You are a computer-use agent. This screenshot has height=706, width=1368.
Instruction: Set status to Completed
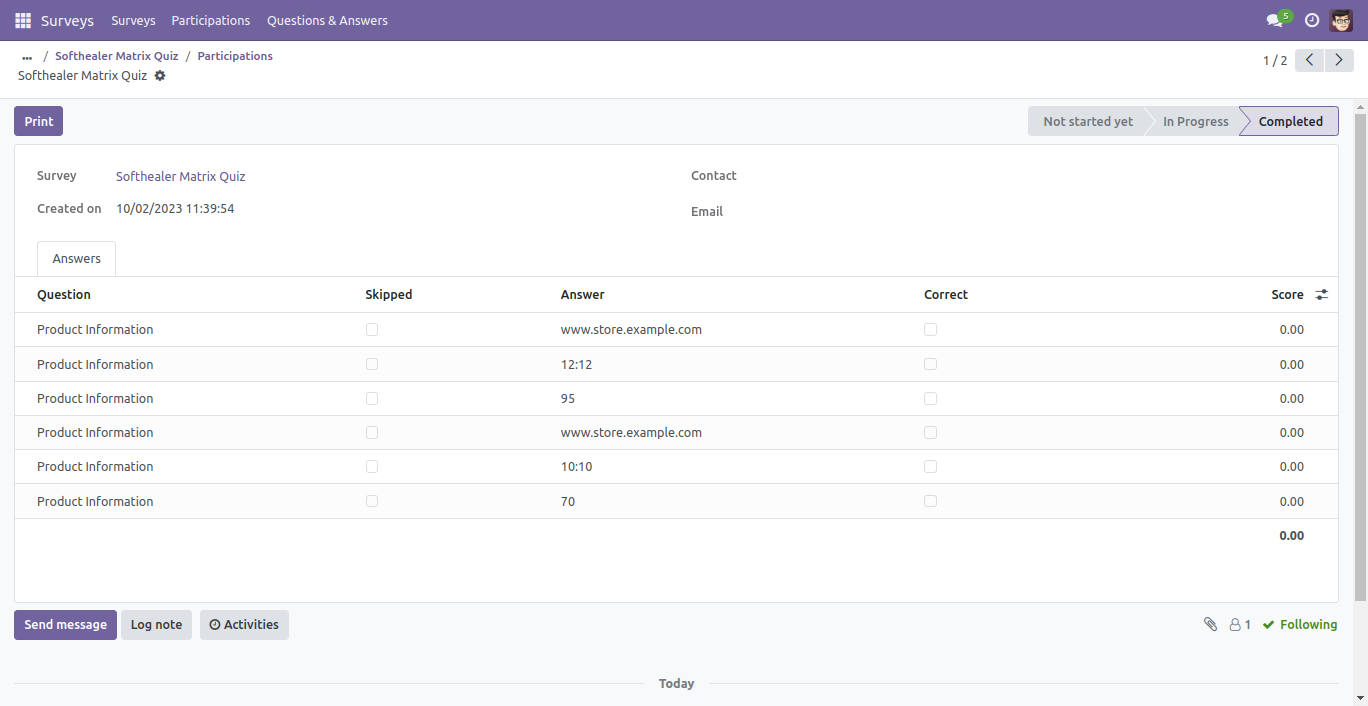coord(1290,121)
